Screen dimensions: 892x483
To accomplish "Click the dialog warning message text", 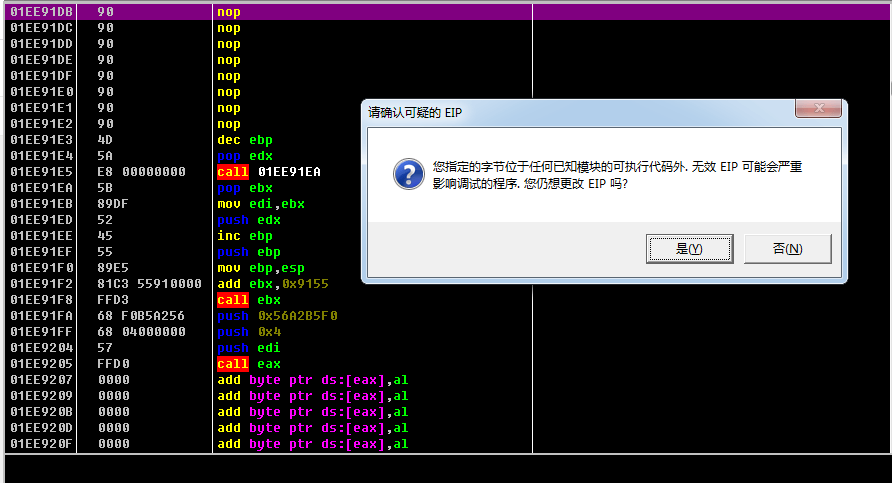I will click(x=617, y=175).
